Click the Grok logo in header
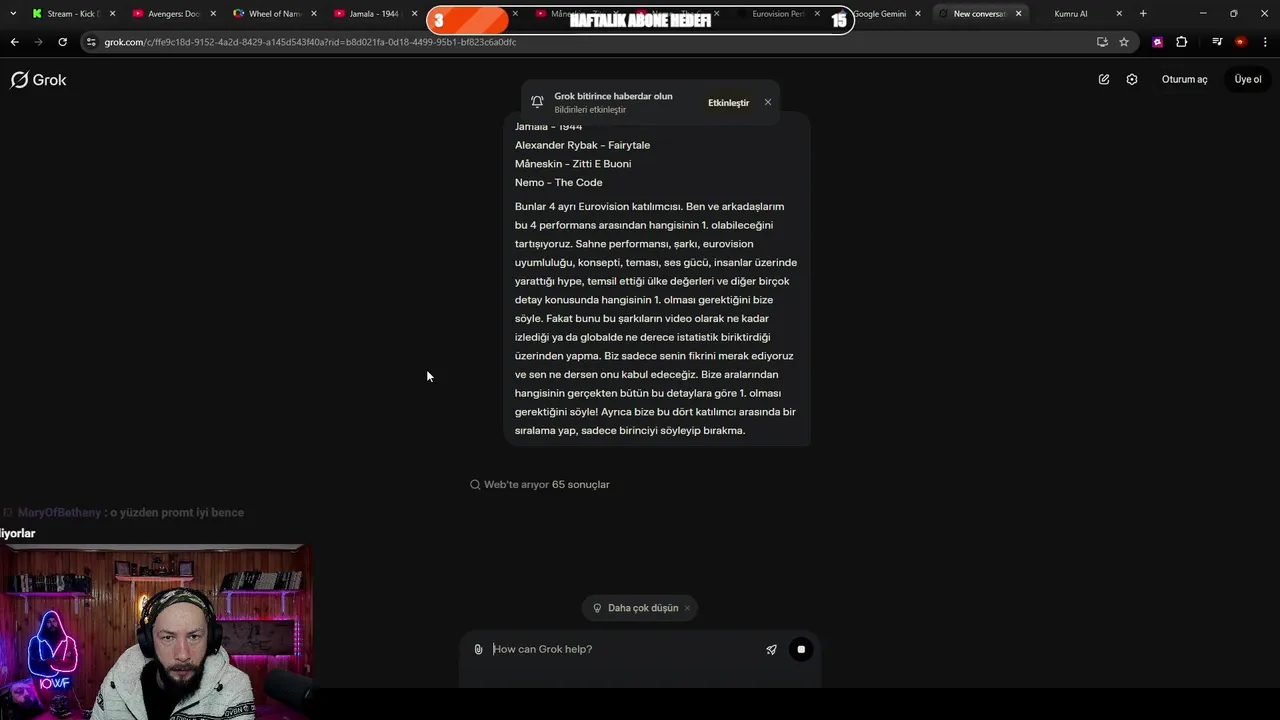Screen dimensions: 1280x720 [38, 80]
